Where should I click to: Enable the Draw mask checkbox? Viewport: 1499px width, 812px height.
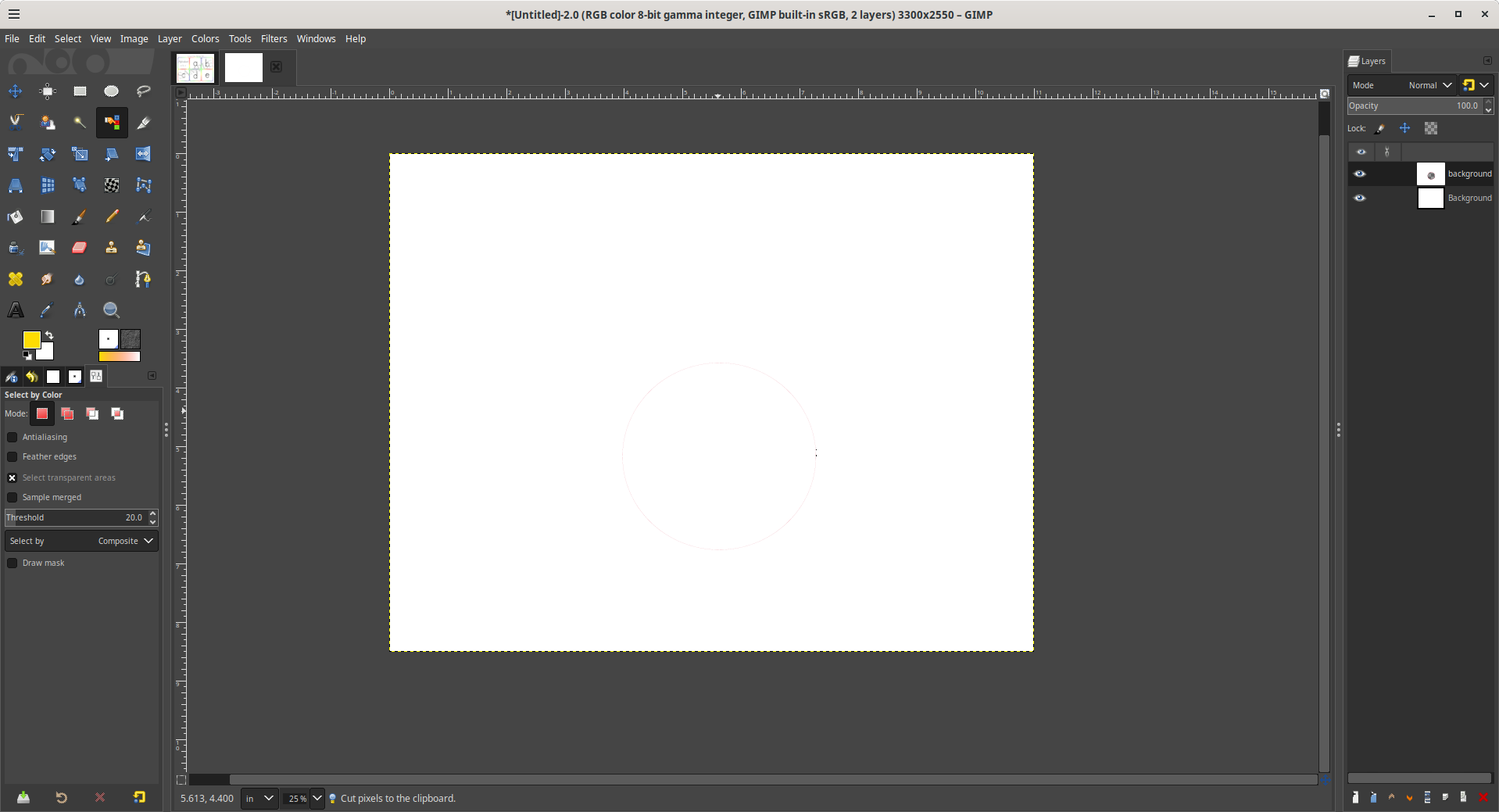tap(13, 563)
